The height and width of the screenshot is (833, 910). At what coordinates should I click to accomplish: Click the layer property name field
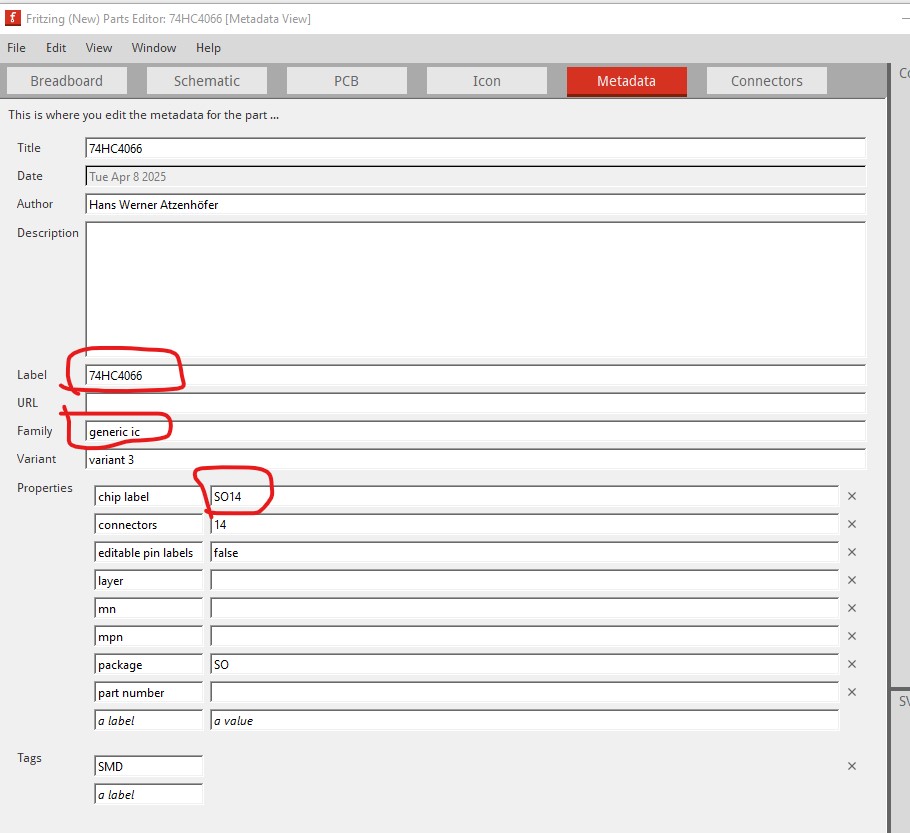pyautogui.click(x=148, y=580)
